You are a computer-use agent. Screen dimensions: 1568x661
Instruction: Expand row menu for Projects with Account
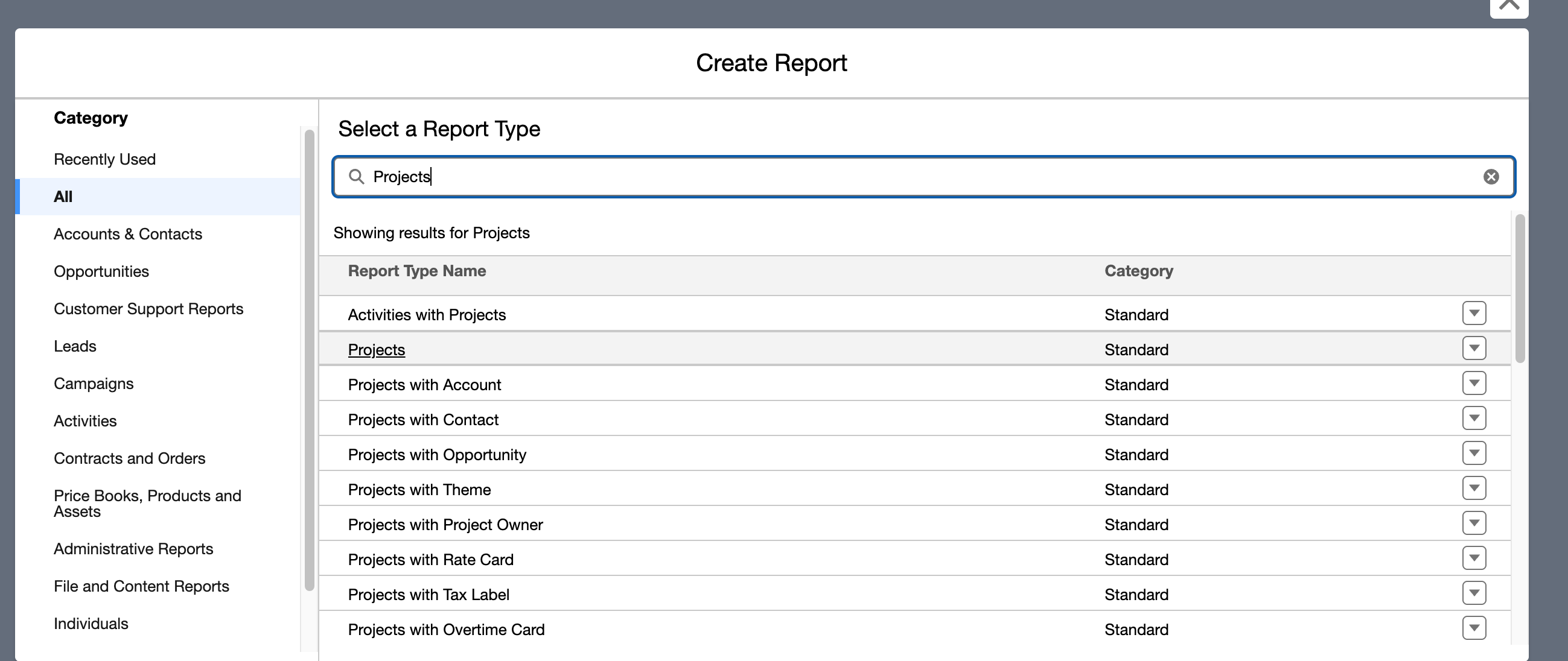click(1474, 383)
